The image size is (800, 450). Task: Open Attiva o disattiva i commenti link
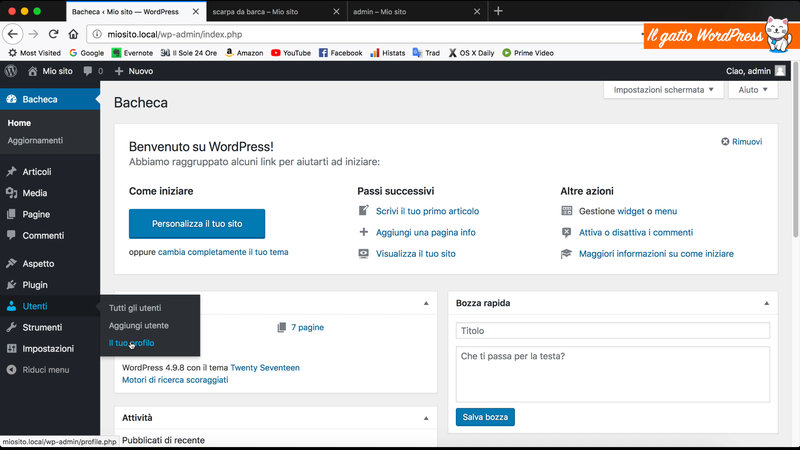point(636,232)
